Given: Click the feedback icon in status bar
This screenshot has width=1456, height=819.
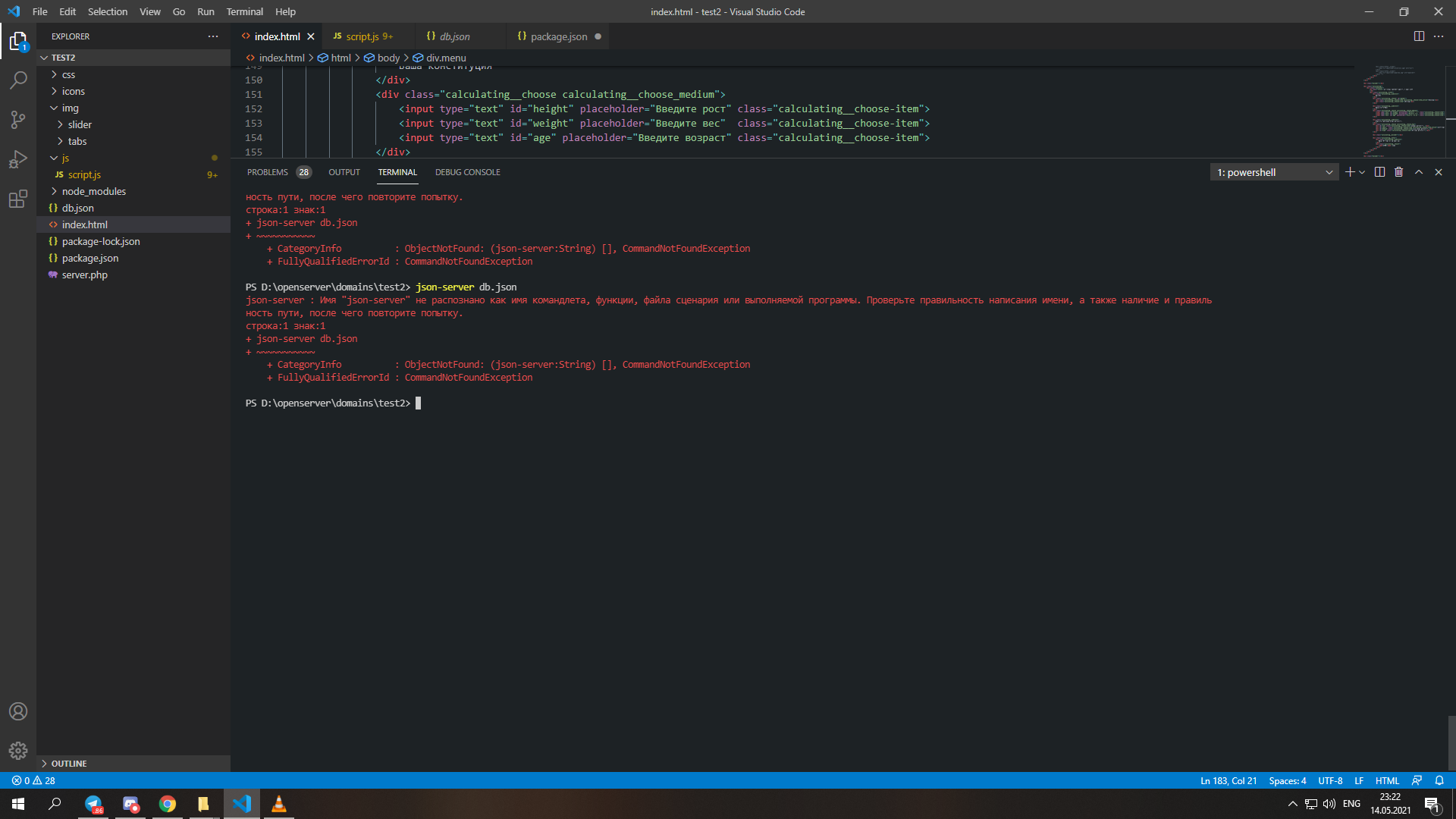Looking at the screenshot, I should coord(1417,780).
